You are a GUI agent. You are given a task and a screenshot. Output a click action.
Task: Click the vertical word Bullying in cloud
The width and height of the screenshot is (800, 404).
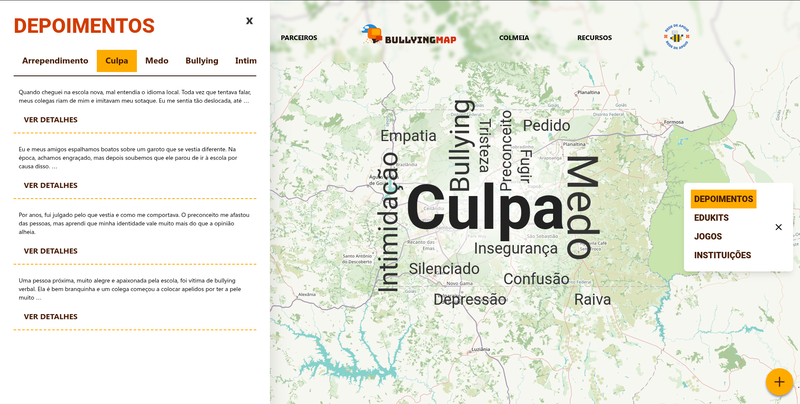tap(461, 145)
